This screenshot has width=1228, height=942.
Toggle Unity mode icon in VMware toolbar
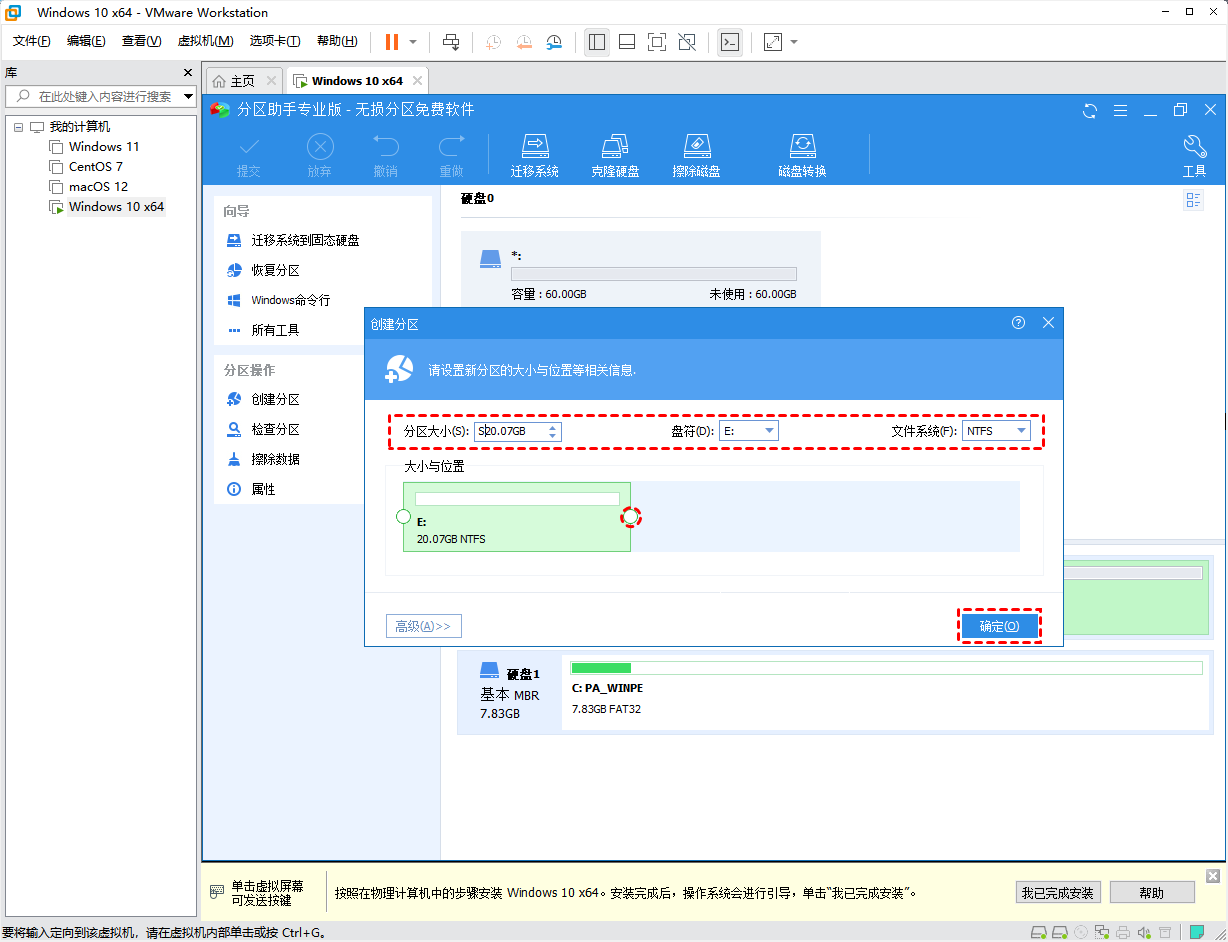687,42
